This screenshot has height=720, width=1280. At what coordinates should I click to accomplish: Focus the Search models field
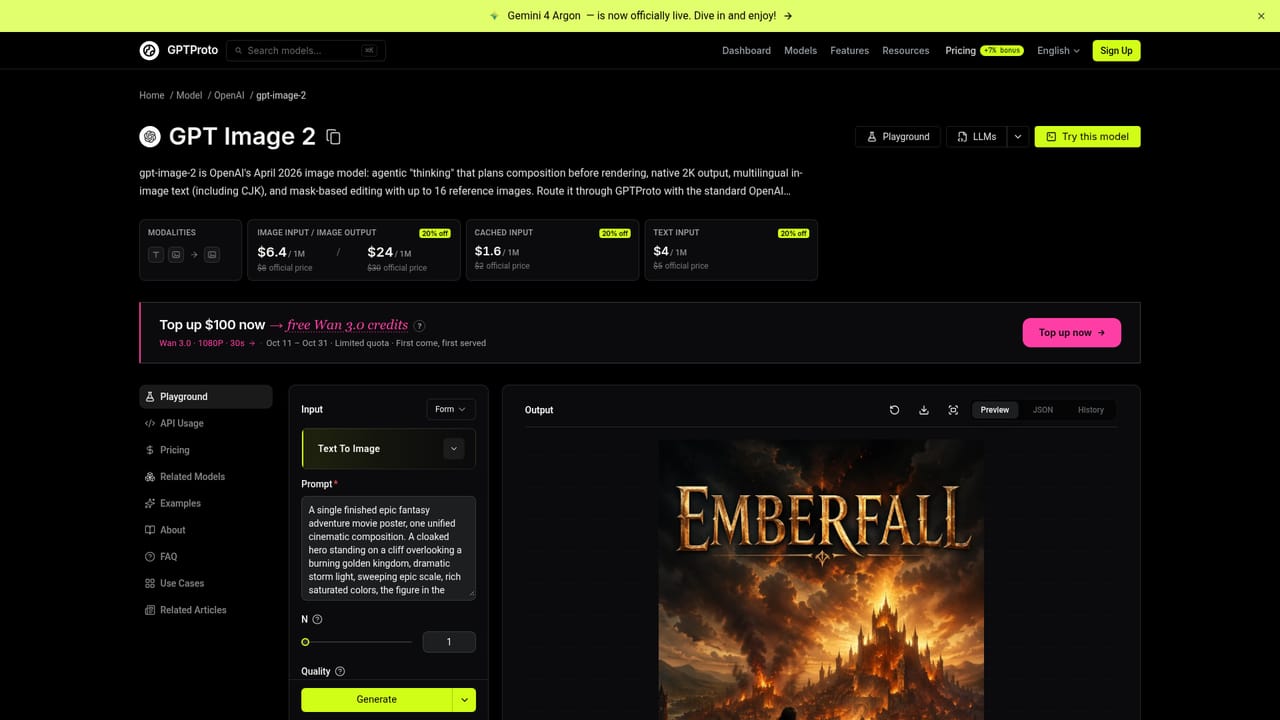point(306,51)
